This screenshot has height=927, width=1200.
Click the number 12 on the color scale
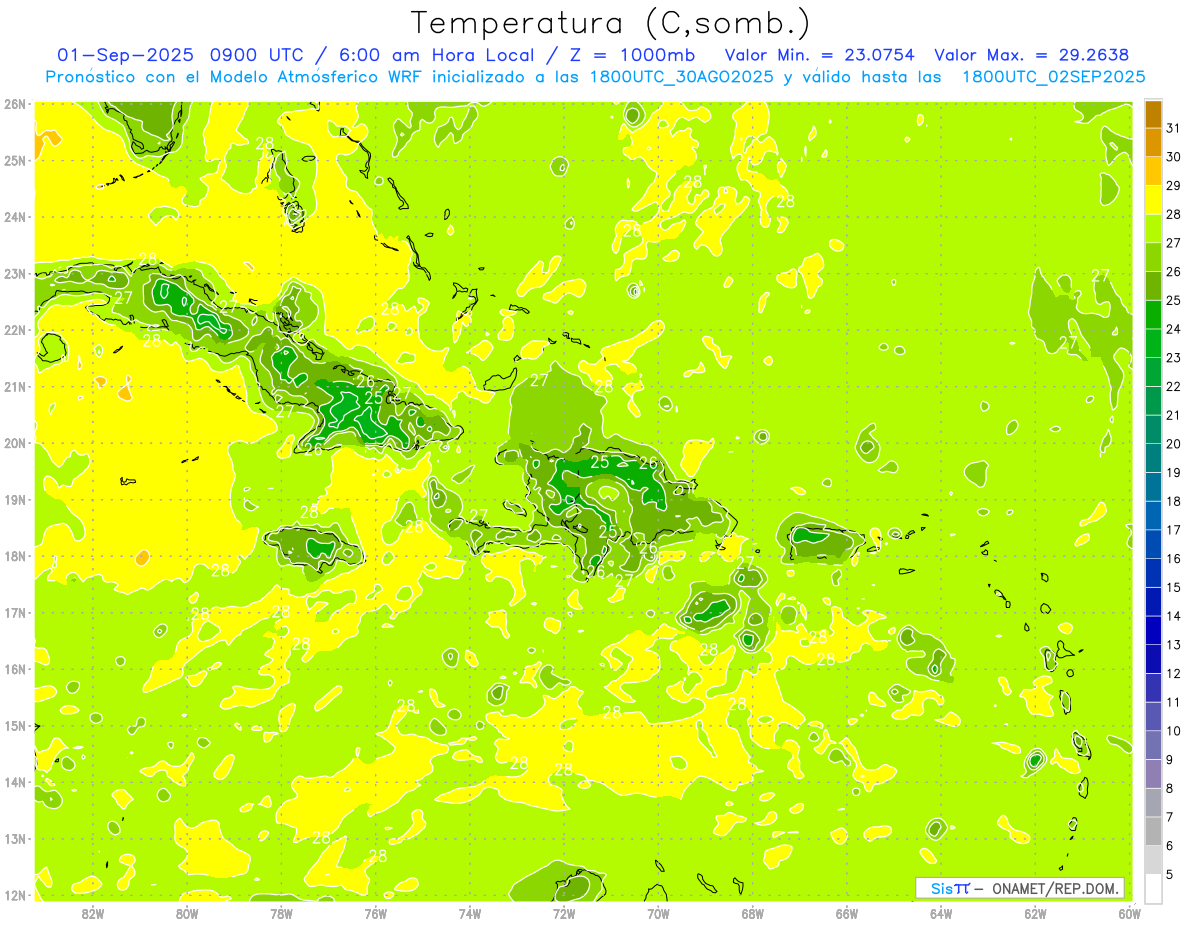(1174, 673)
